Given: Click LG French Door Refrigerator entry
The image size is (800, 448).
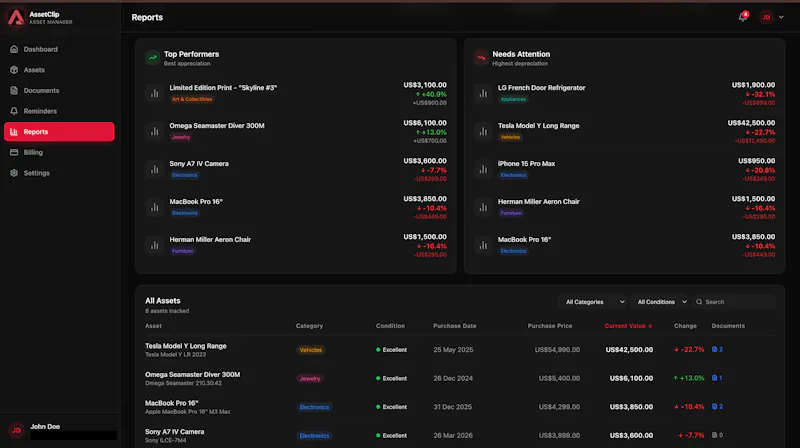Looking at the screenshot, I should pos(541,88).
